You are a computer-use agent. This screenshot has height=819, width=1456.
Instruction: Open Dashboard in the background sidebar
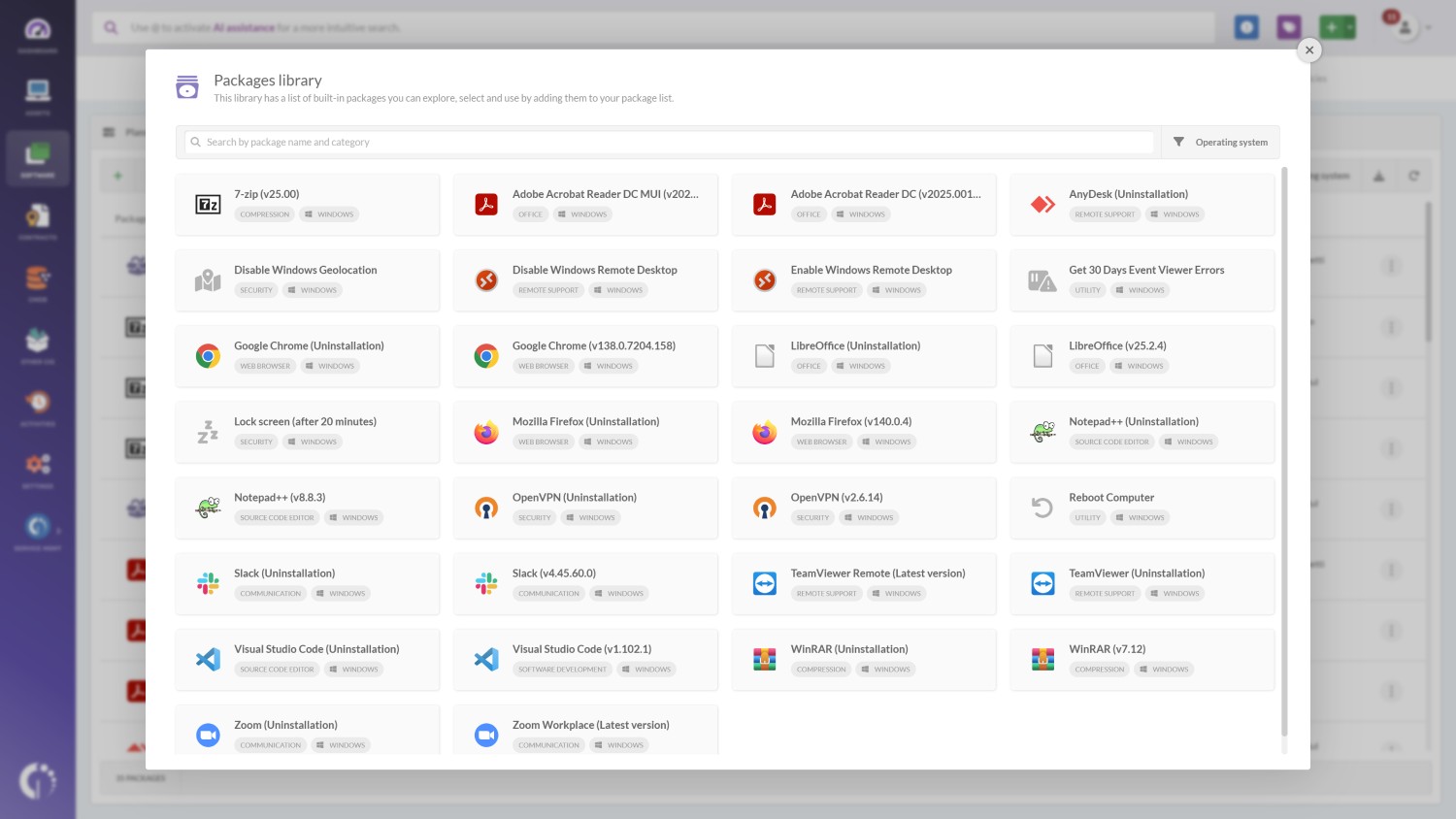(x=38, y=34)
